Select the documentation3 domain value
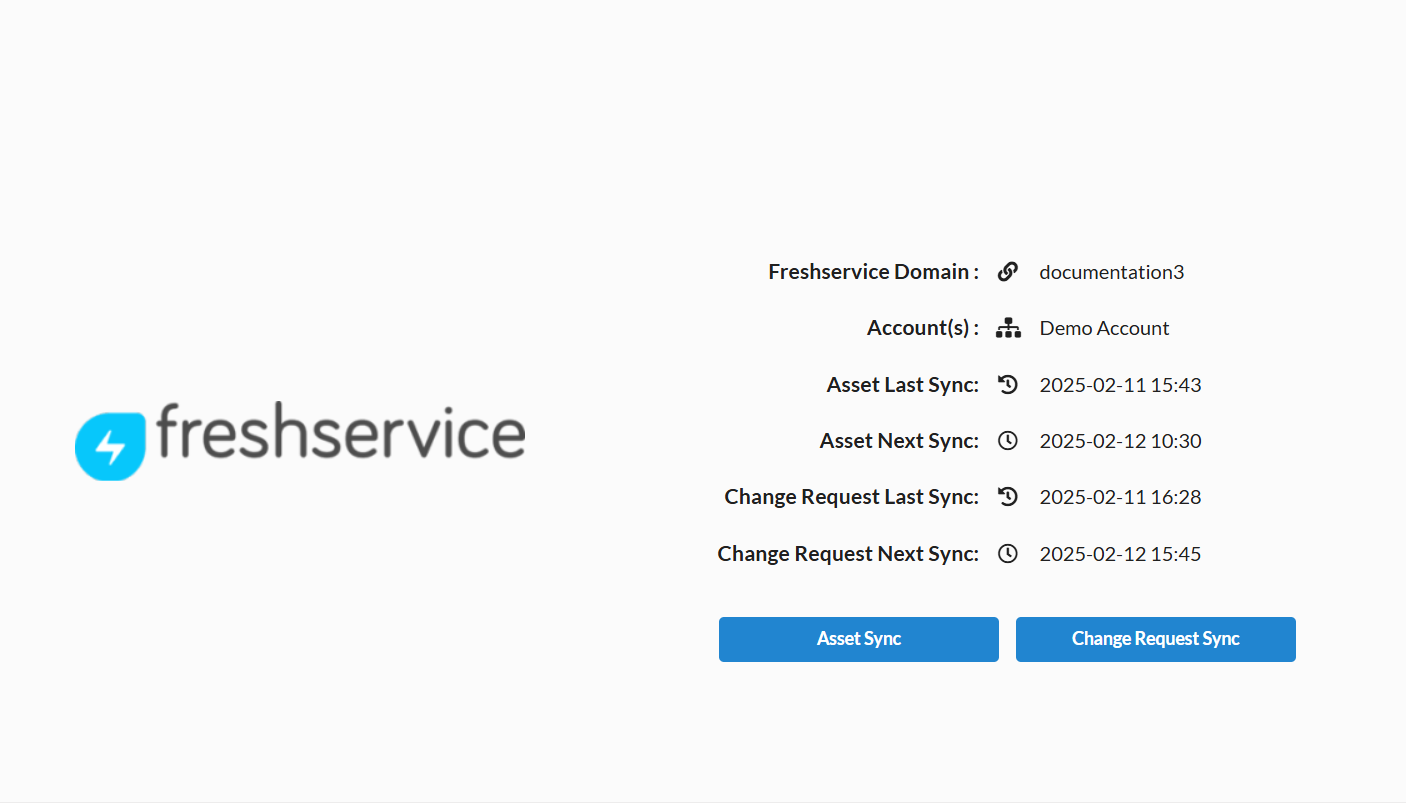The width and height of the screenshot is (1406, 803). (x=1111, y=272)
